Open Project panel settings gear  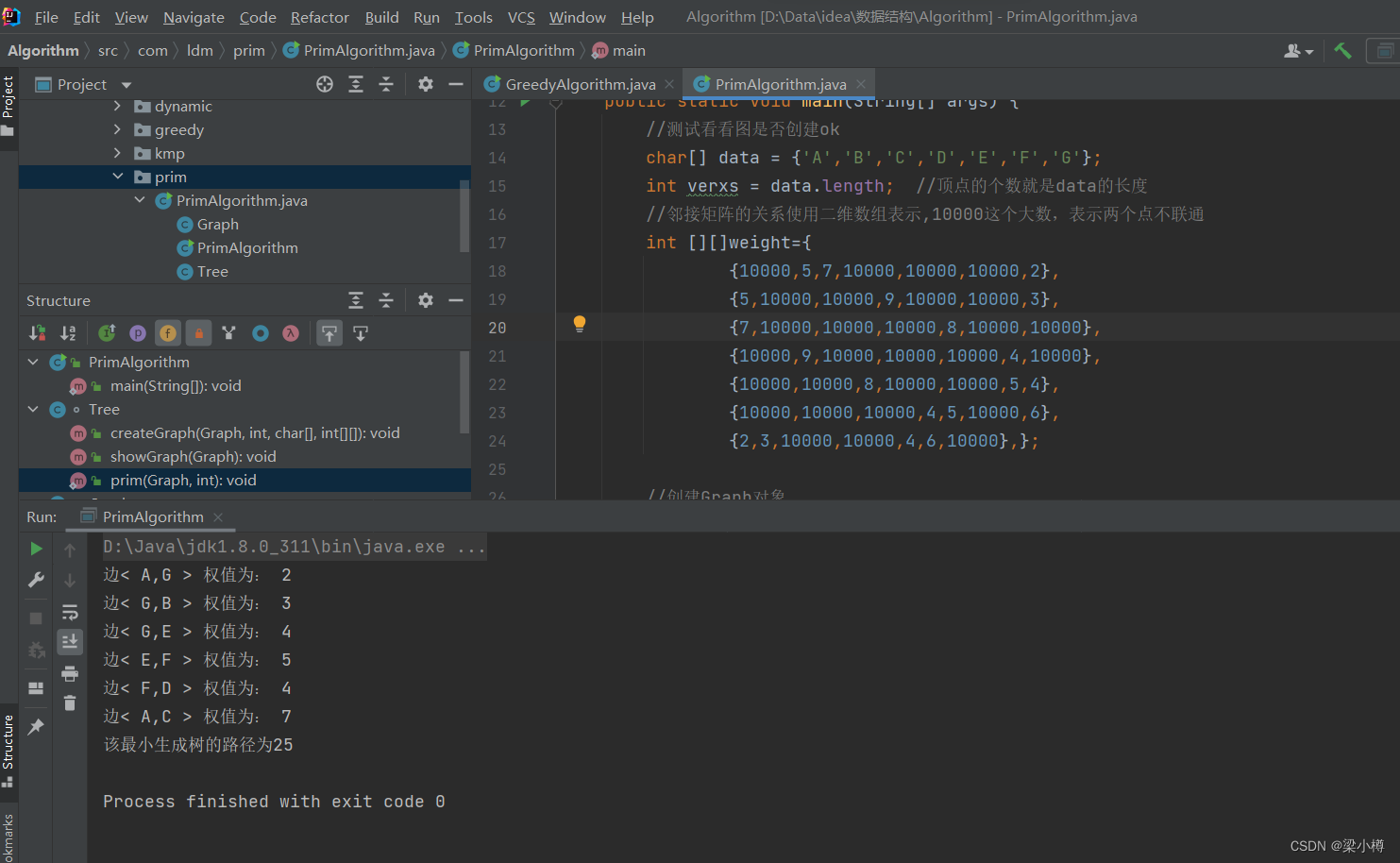426,84
